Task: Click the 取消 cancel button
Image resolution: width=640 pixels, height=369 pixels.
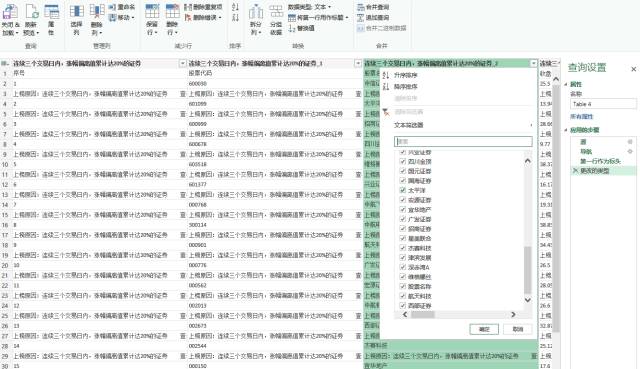Action: (x=518, y=329)
